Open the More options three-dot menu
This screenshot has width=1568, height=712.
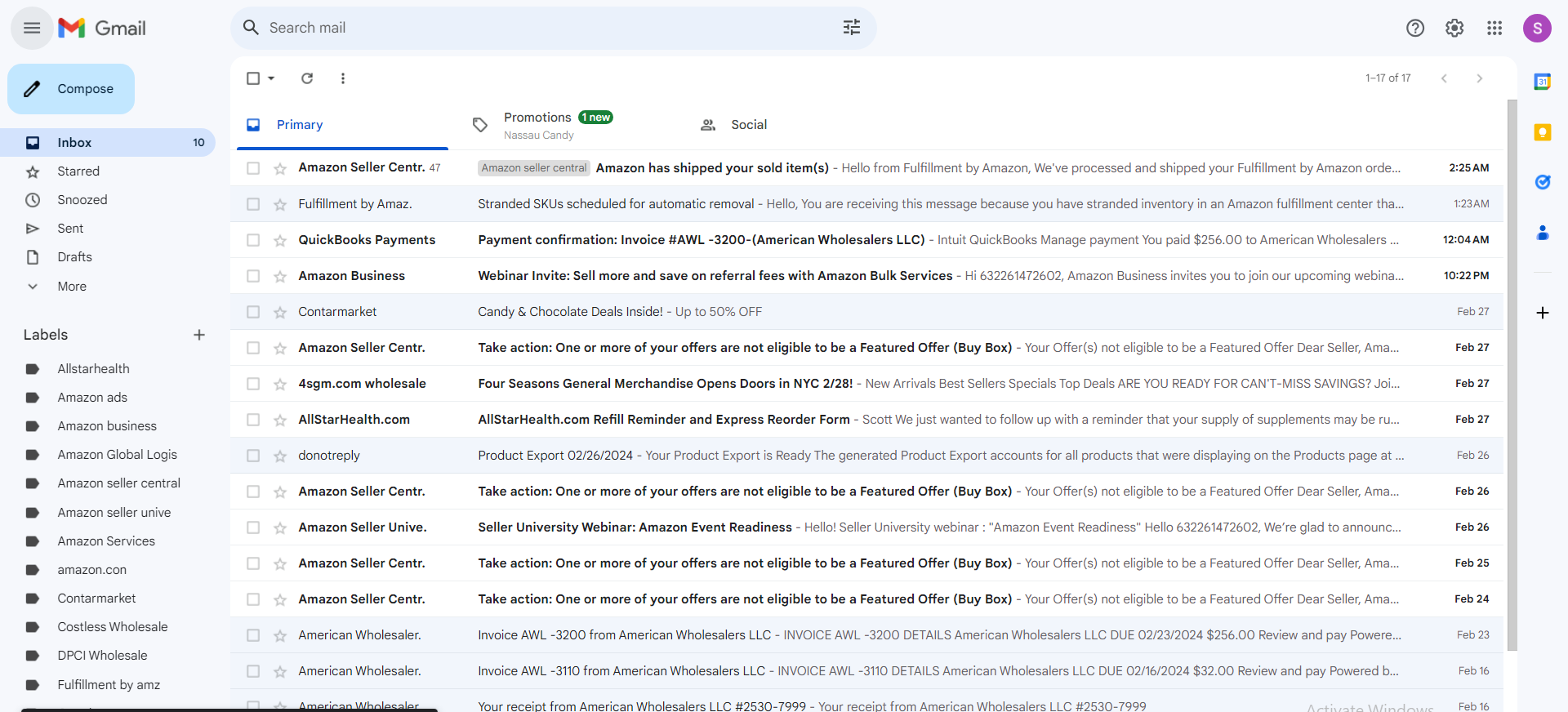point(343,78)
